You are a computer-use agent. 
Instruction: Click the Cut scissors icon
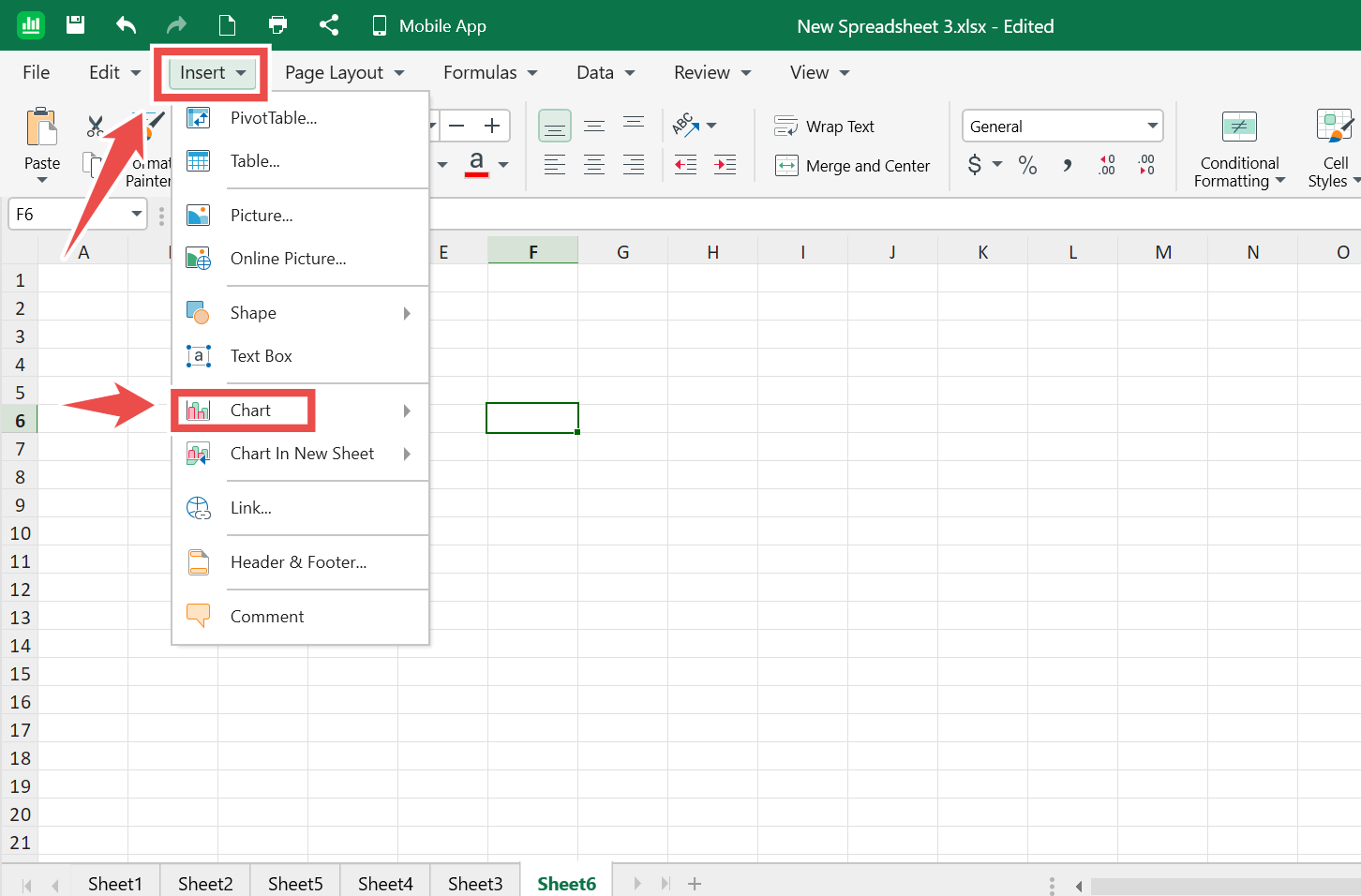pyautogui.click(x=96, y=126)
